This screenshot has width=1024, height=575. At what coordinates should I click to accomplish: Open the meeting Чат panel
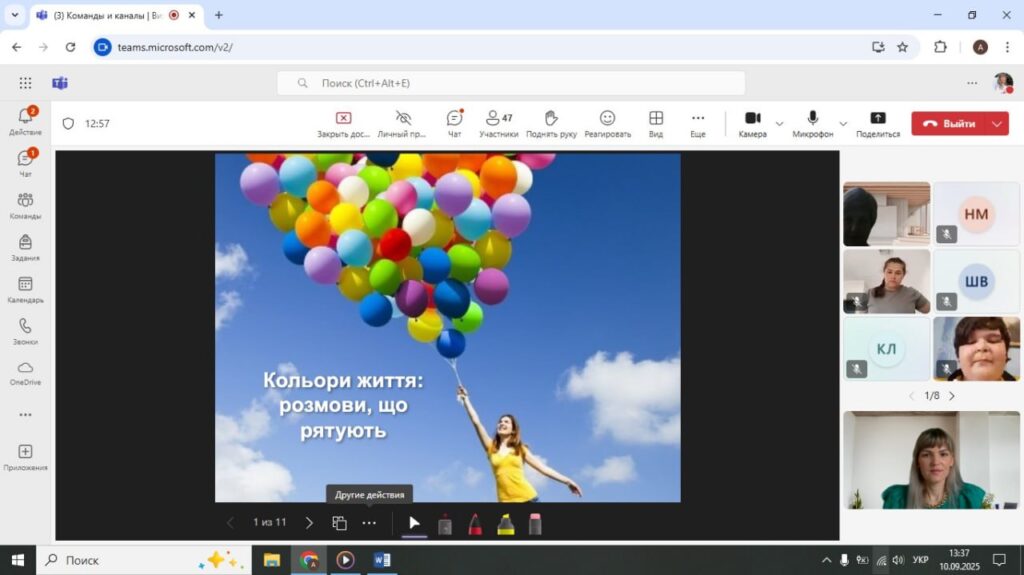(454, 118)
